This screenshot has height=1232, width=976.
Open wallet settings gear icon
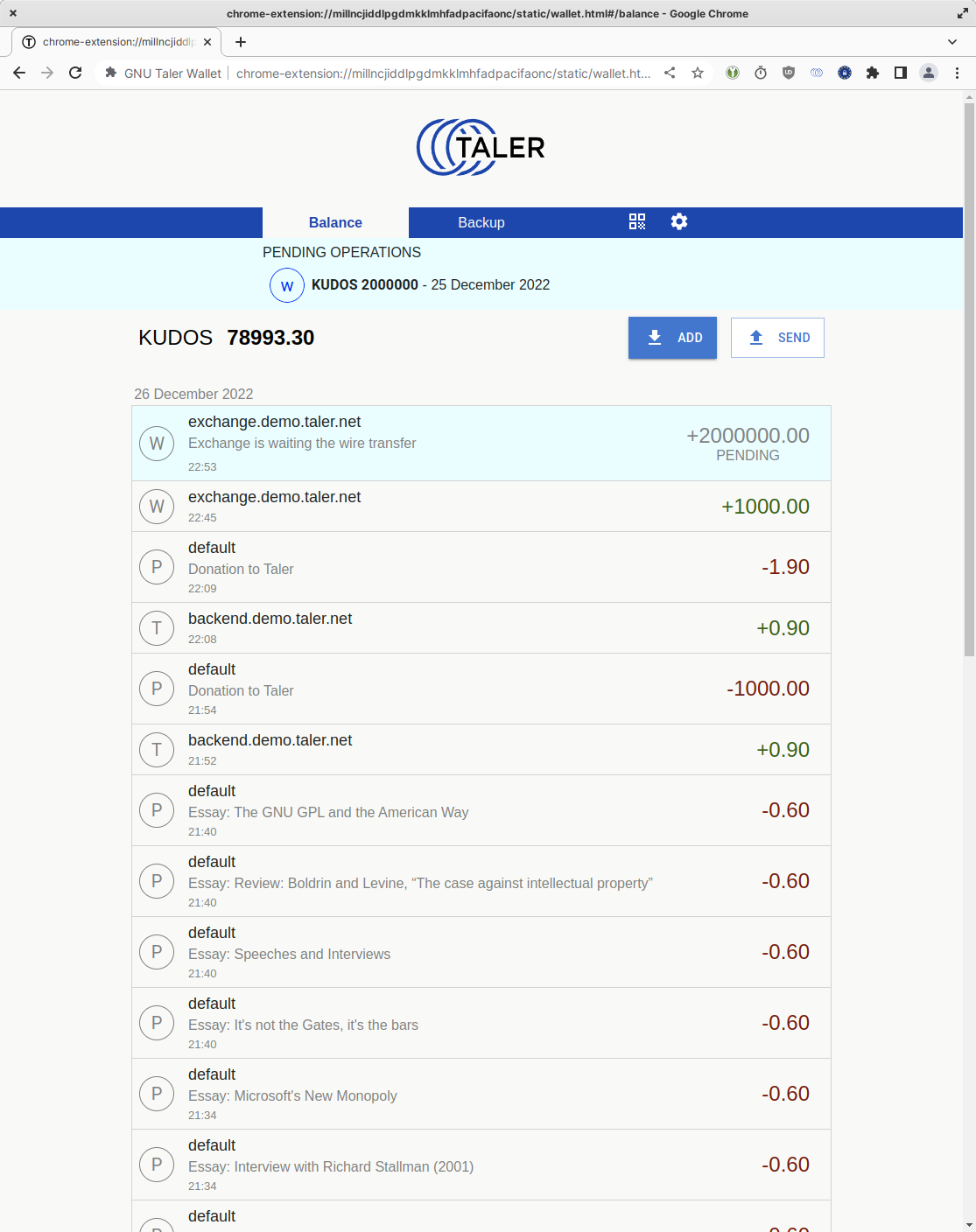(x=679, y=222)
